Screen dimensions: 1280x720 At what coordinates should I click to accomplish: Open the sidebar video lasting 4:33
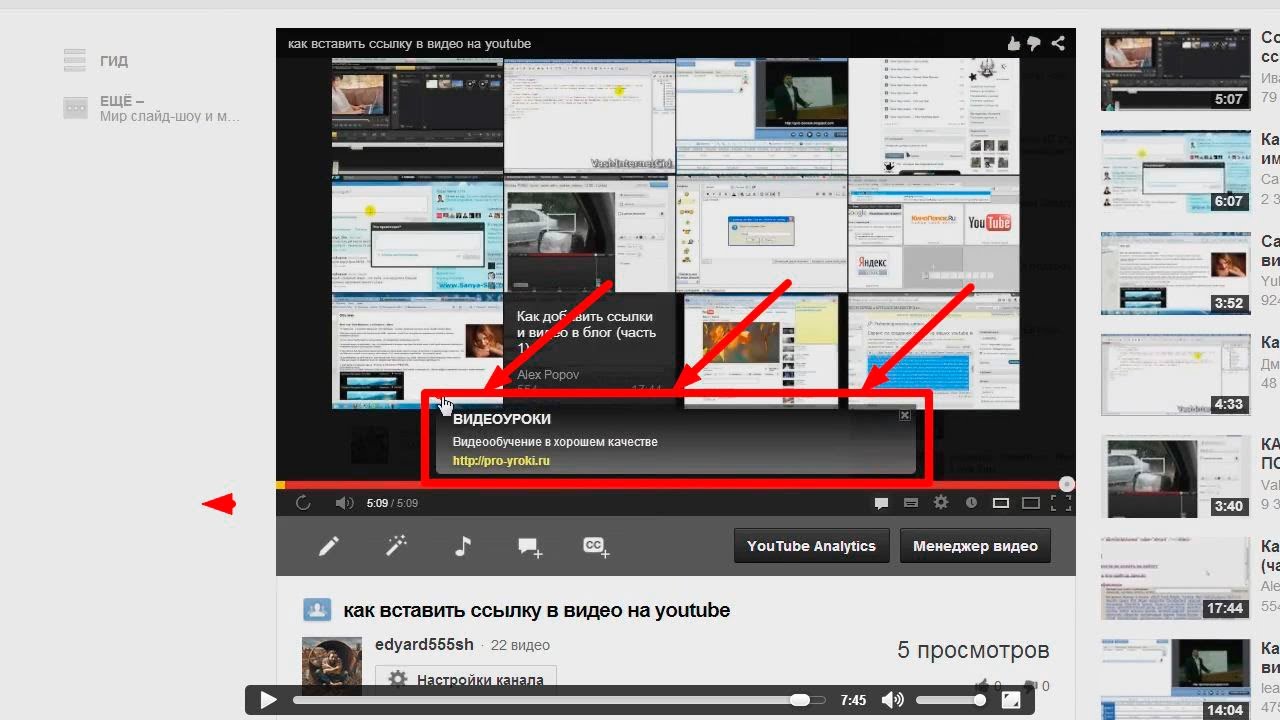1175,375
